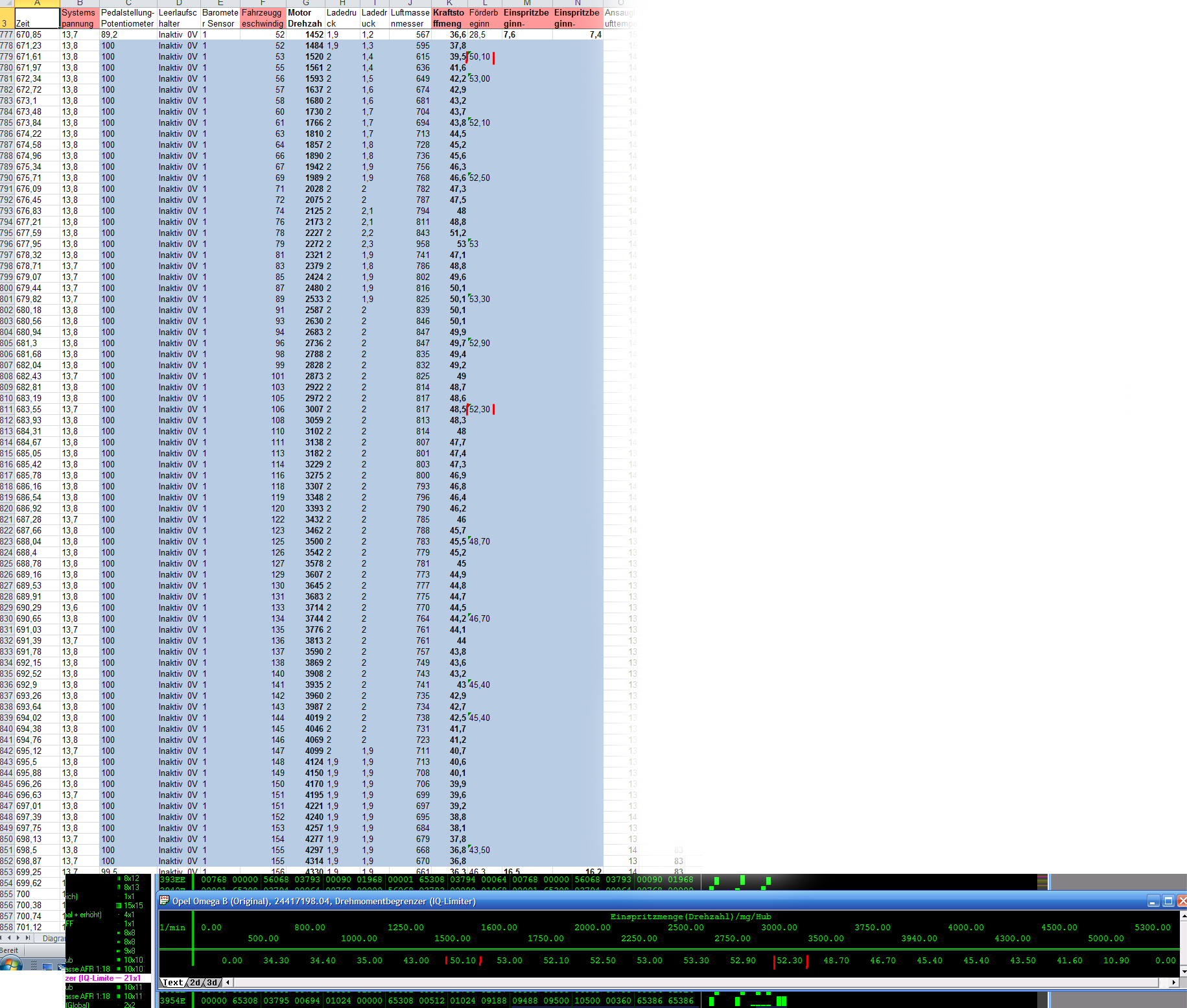Select the 9x8 map in the list
The image size is (1187, 1008).
pyautogui.click(x=130, y=951)
